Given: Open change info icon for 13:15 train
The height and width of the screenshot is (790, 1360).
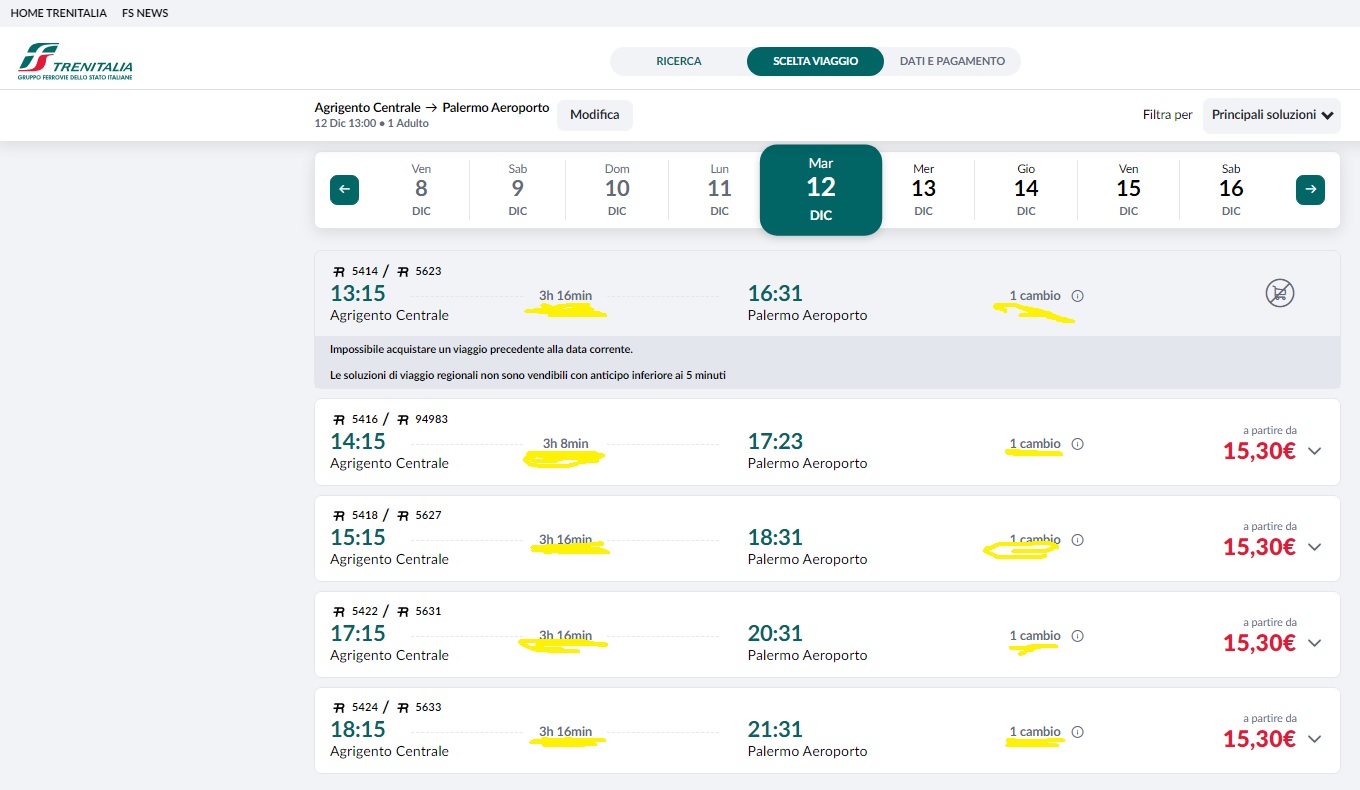Looking at the screenshot, I should point(1077,296).
